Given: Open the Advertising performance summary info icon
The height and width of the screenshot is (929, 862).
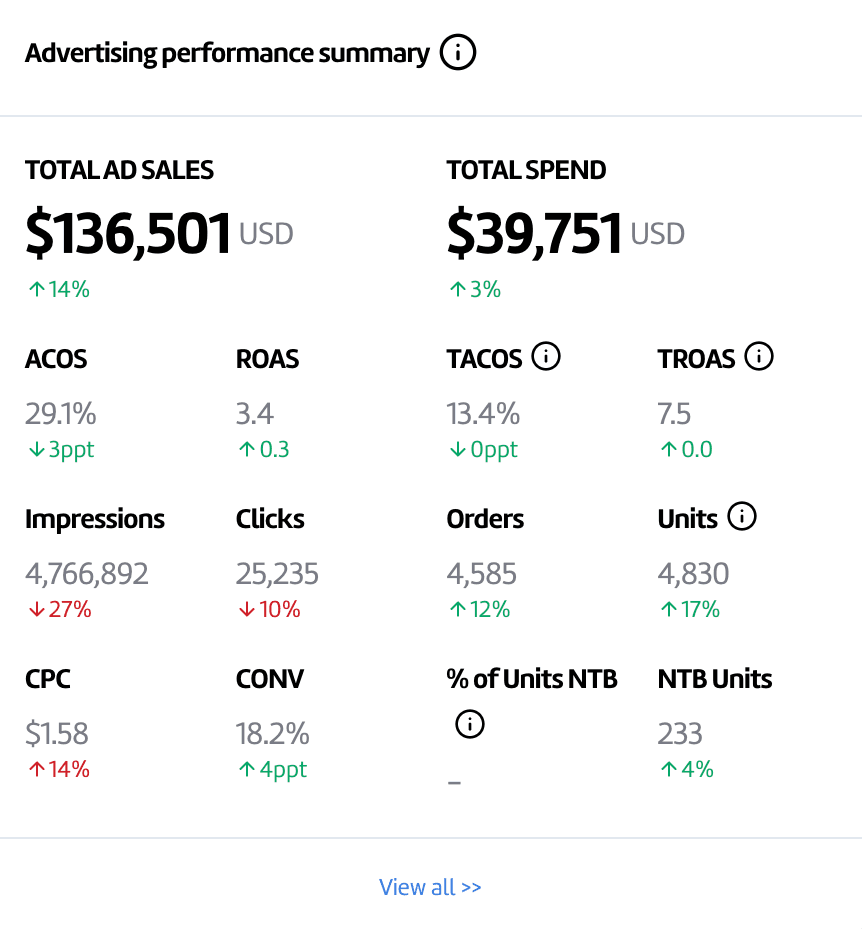Looking at the screenshot, I should 458,52.
